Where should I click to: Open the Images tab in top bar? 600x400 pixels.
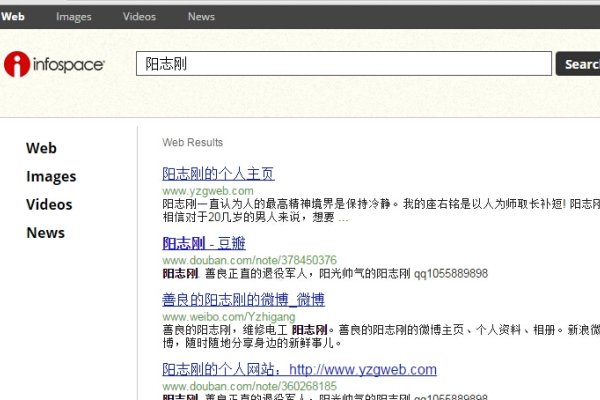tap(73, 17)
